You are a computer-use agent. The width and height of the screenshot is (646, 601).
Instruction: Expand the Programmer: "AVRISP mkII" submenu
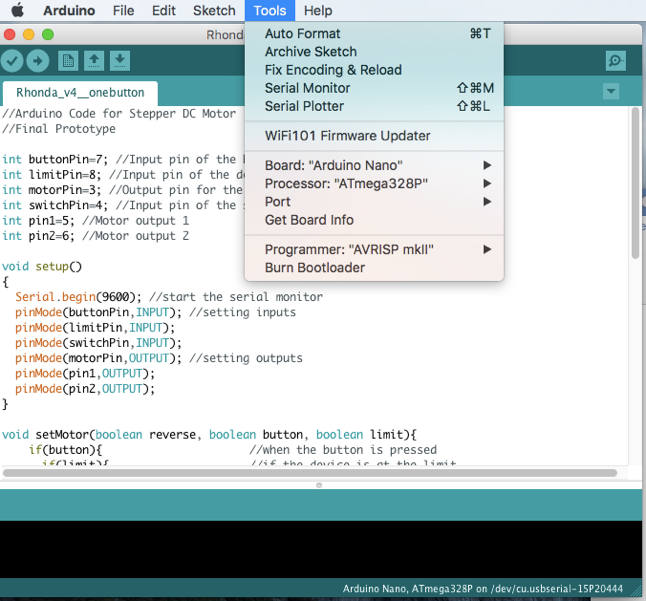point(374,249)
